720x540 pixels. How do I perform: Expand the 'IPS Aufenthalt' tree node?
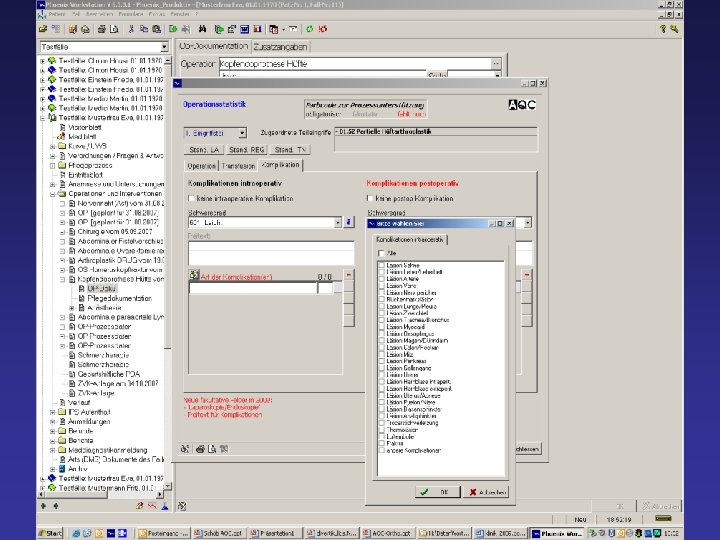(x=52, y=412)
